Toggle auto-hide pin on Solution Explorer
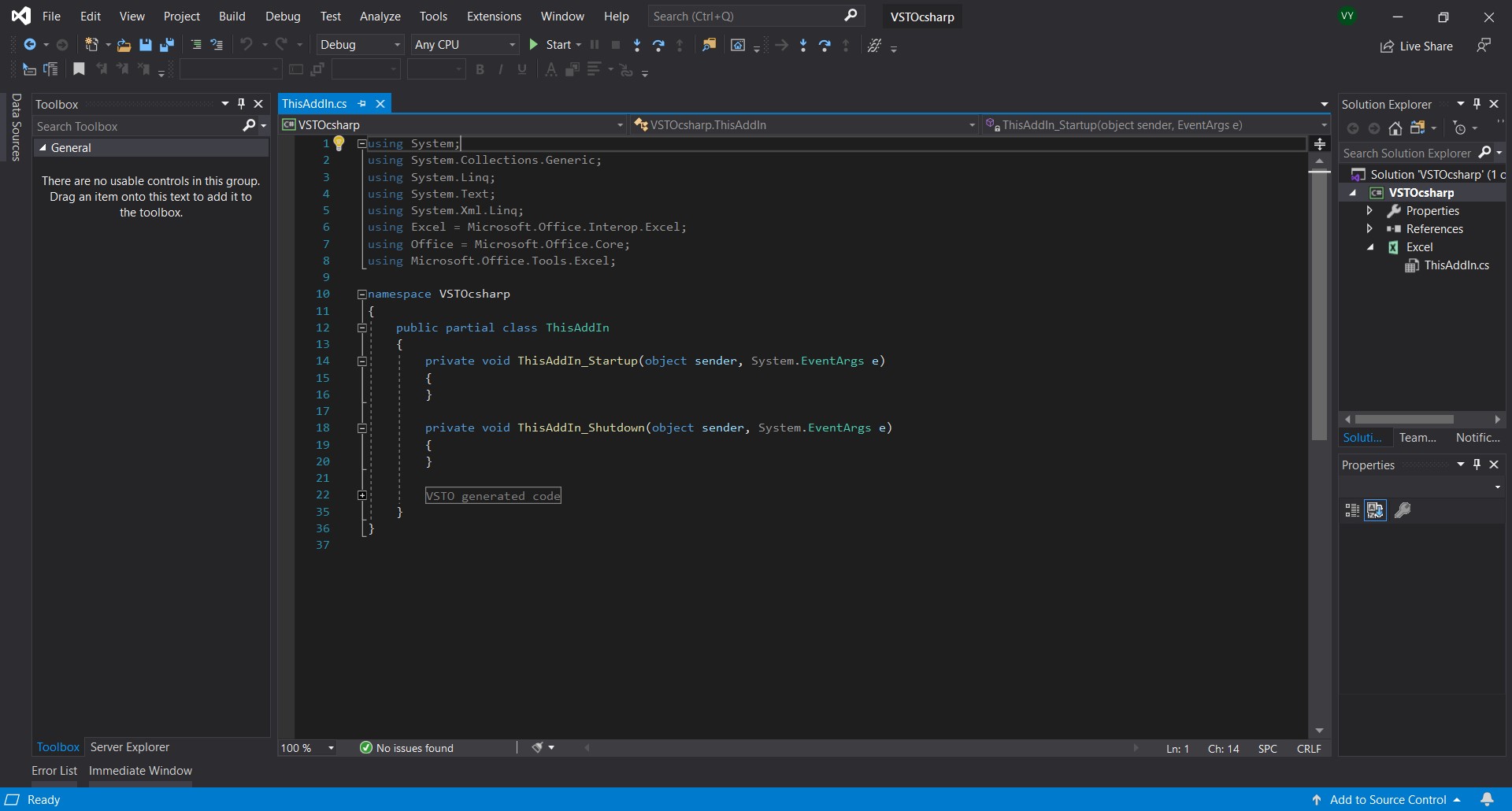The width and height of the screenshot is (1512, 811). point(1477,104)
